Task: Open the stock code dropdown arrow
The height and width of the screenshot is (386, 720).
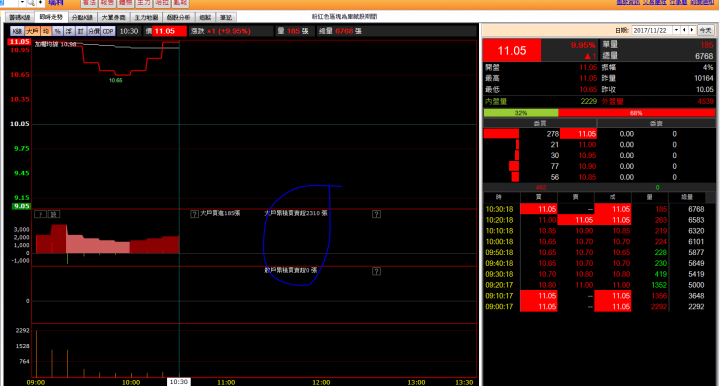Action: [22, 3]
